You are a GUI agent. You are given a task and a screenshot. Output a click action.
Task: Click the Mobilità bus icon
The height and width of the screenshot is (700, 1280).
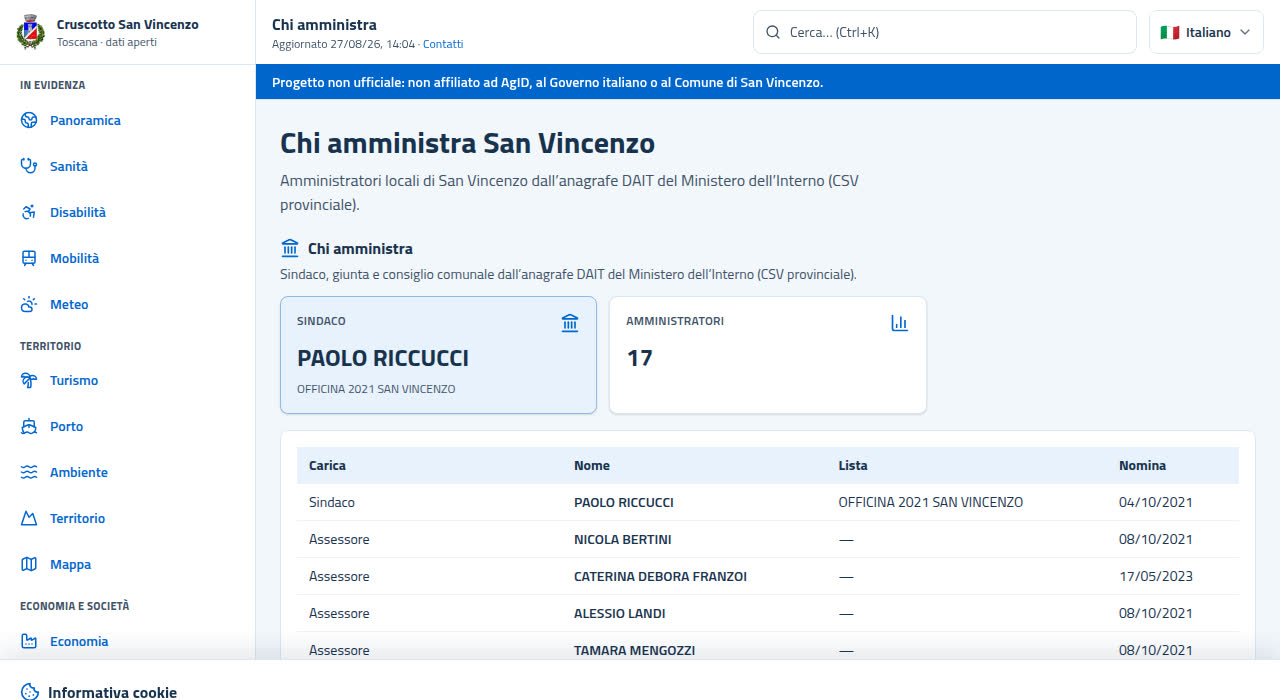(x=29, y=259)
